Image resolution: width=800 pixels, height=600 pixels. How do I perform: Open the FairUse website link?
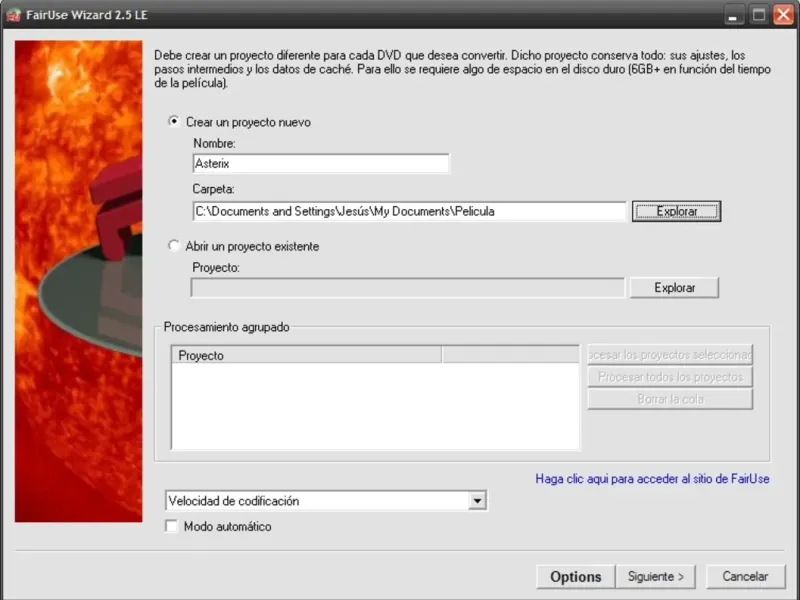tap(652, 479)
